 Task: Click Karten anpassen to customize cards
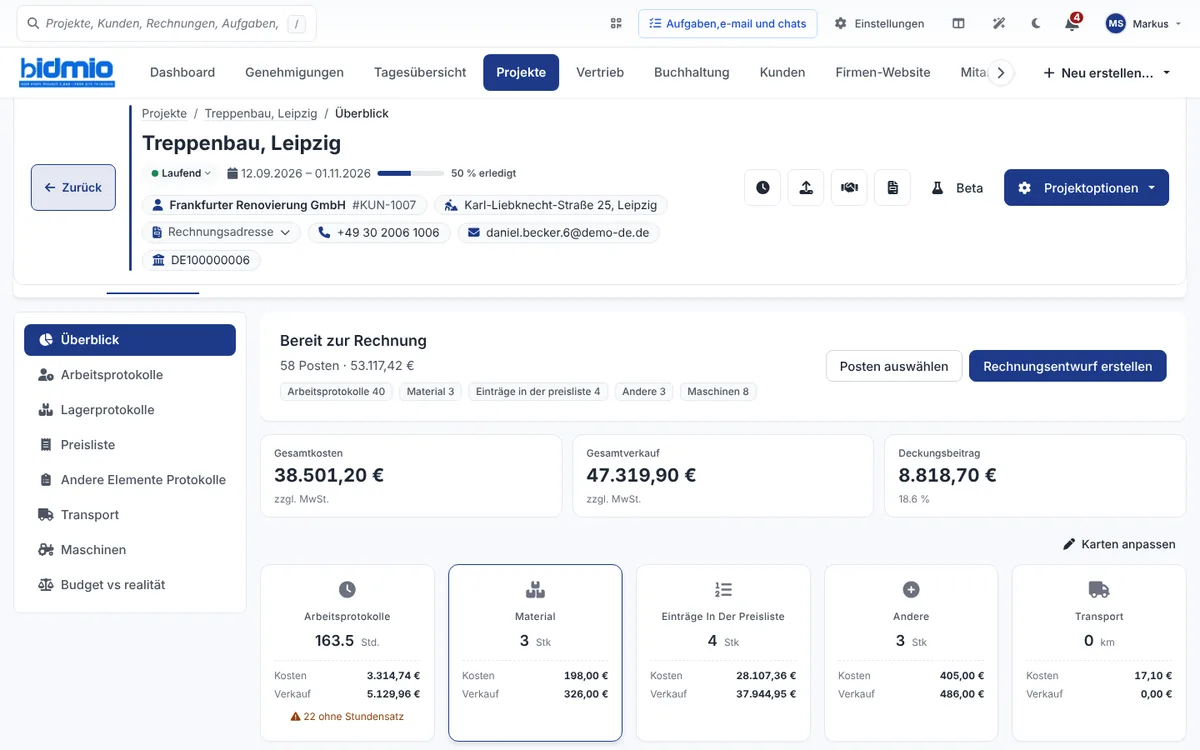click(1119, 545)
